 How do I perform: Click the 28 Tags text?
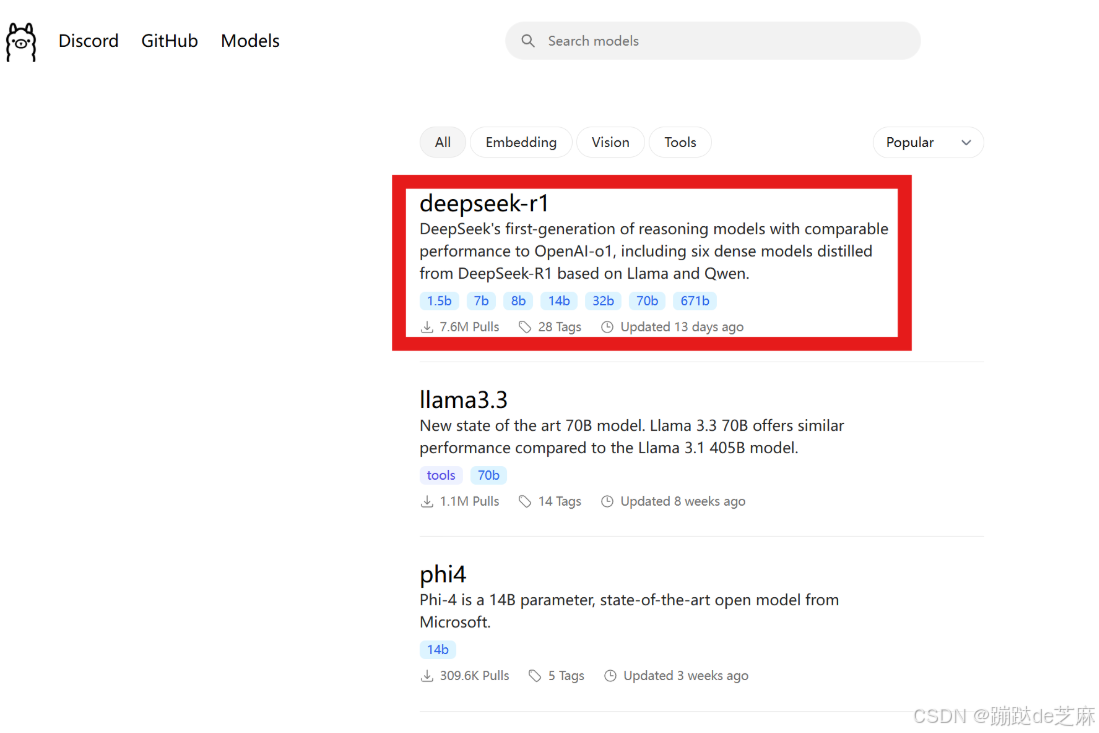point(560,327)
